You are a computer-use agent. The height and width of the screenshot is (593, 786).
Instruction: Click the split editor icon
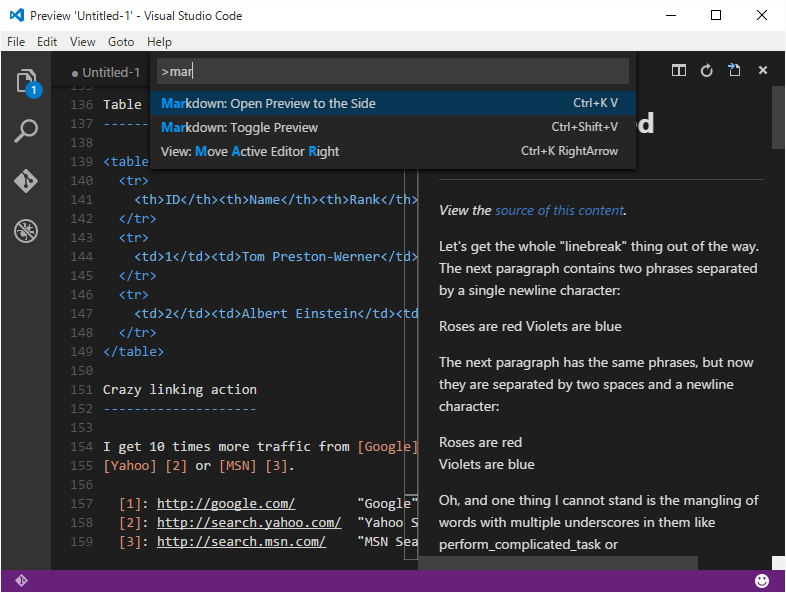tap(679, 71)
